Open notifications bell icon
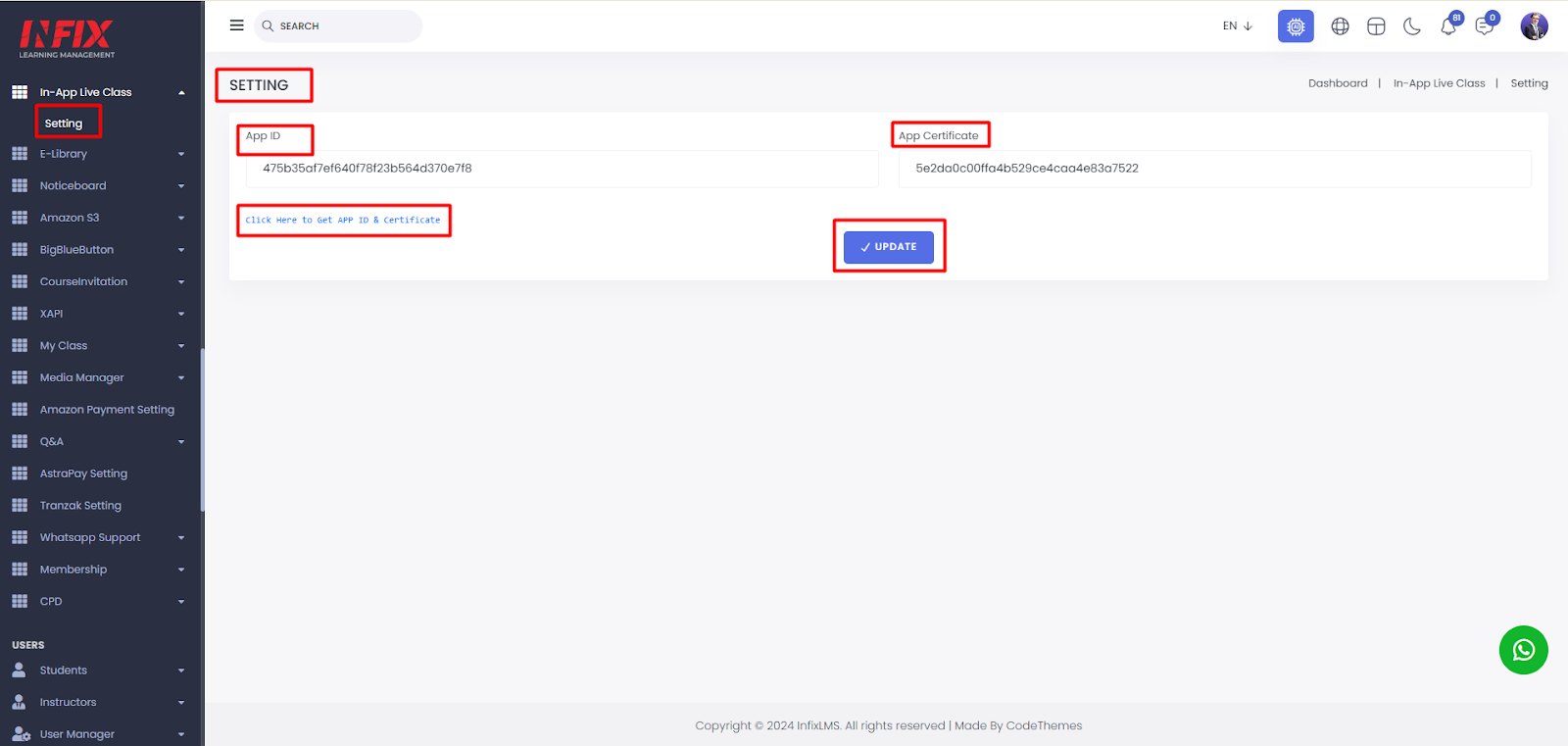The image size is (1568, 746). tap(1449, 25)
